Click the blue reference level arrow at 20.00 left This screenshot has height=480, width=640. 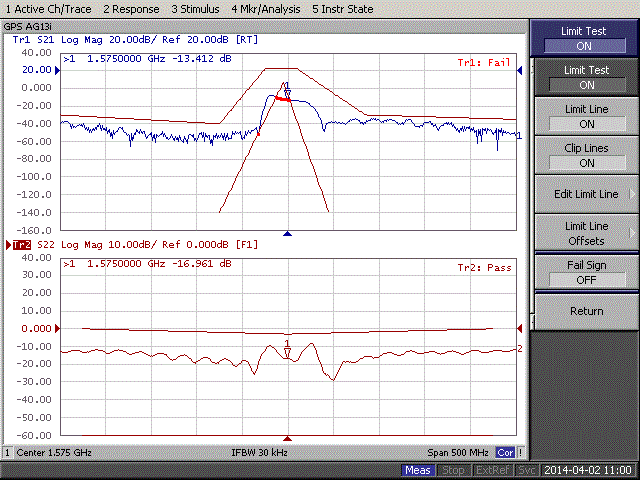coord(58,70)
